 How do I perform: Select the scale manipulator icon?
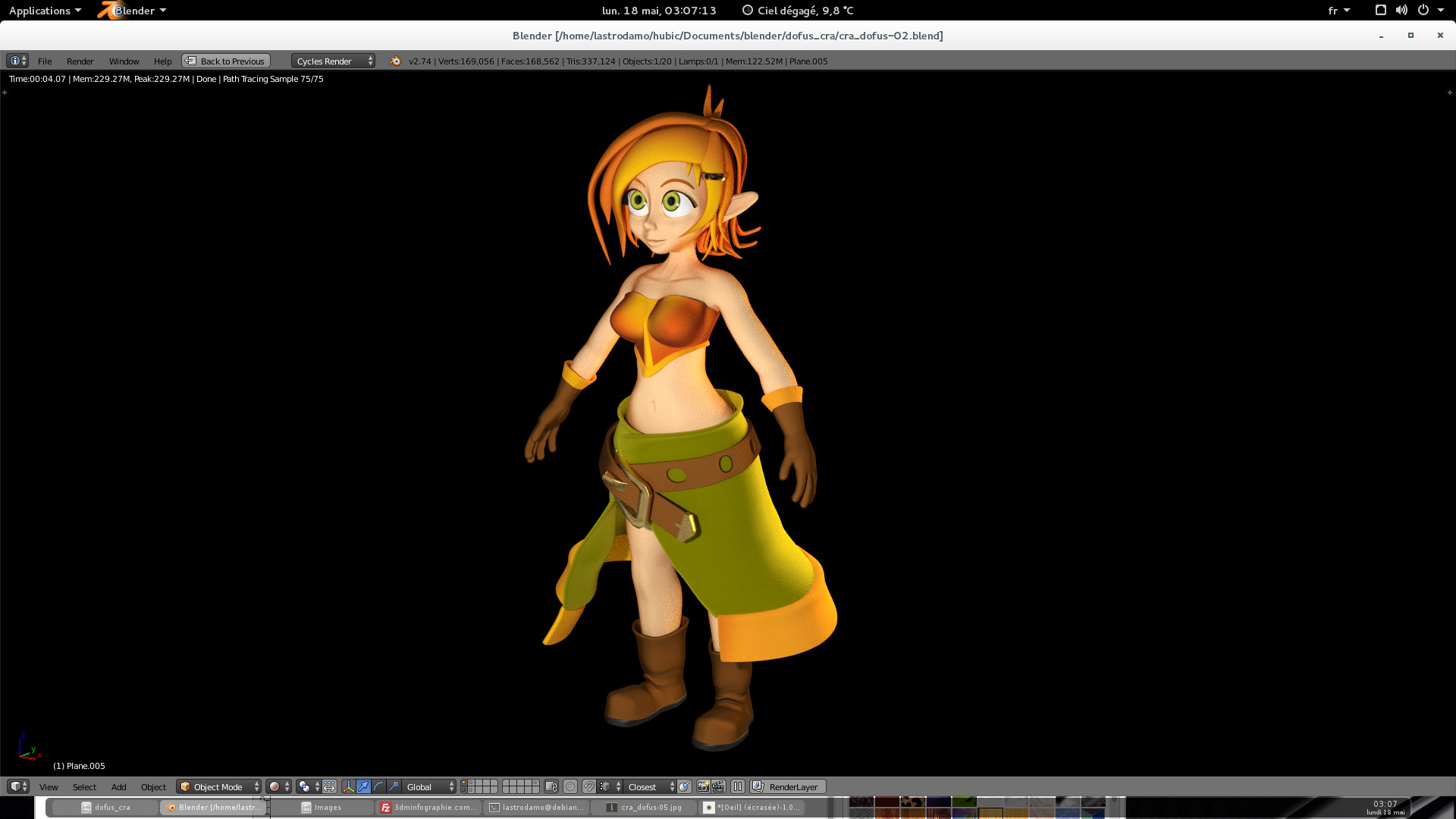tap(394, 787)
